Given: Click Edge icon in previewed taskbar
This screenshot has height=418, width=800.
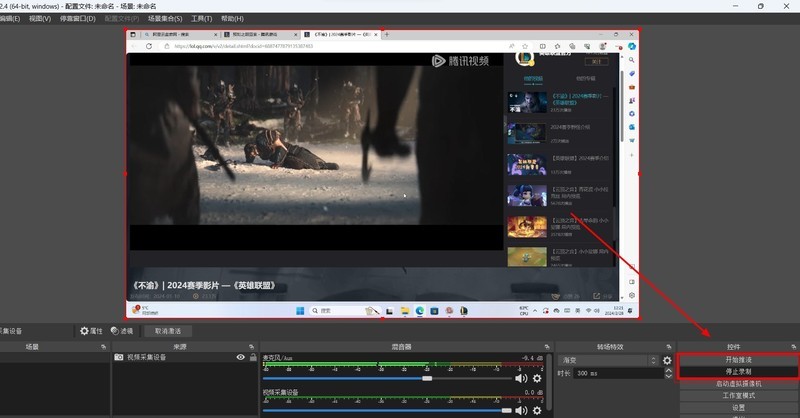Looking at the screenshot, I should coord(419,310).
